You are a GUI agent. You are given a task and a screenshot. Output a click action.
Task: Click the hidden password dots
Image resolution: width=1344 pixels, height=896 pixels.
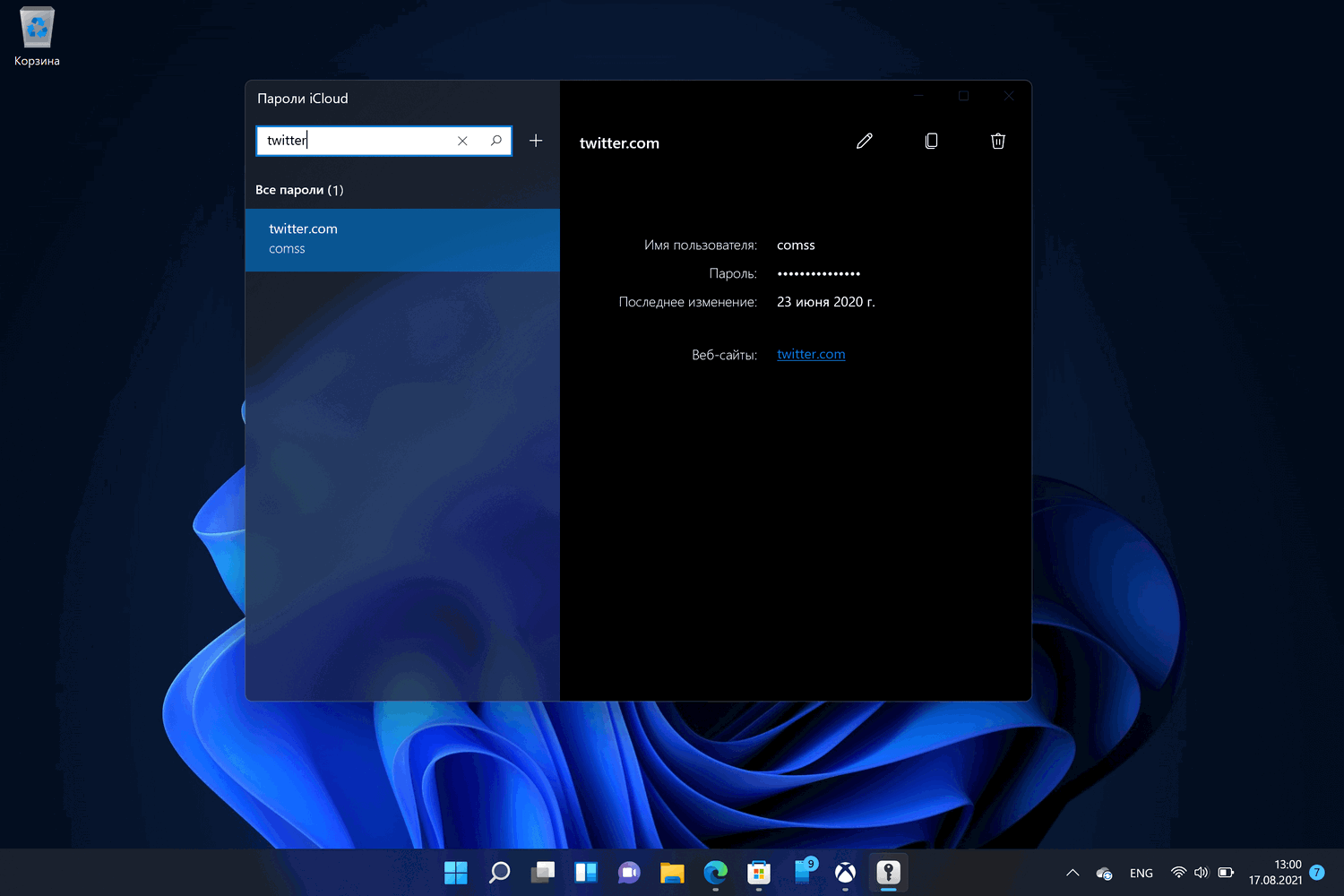pos(818,273)
